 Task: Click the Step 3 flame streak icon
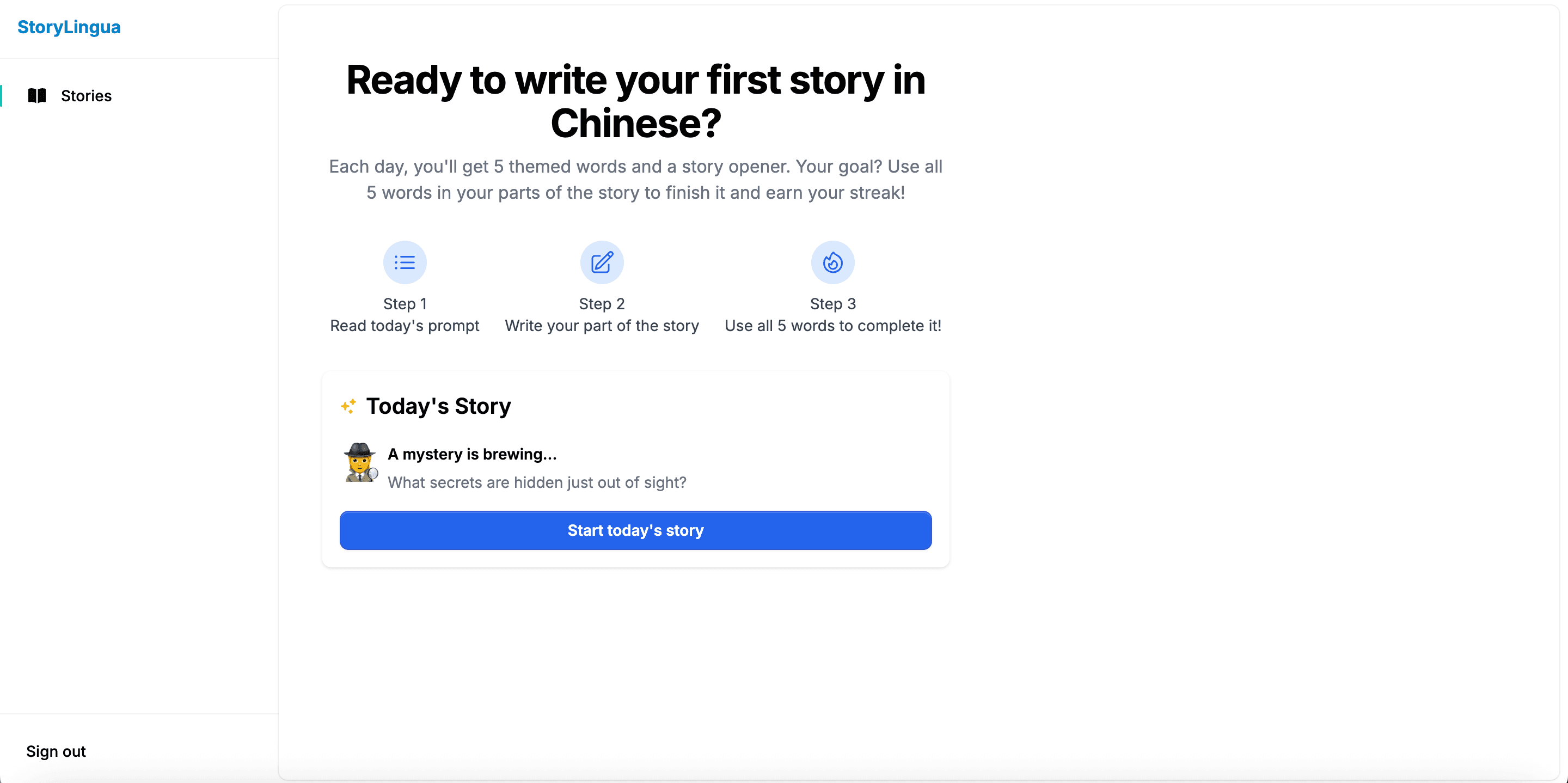[832, 262]
